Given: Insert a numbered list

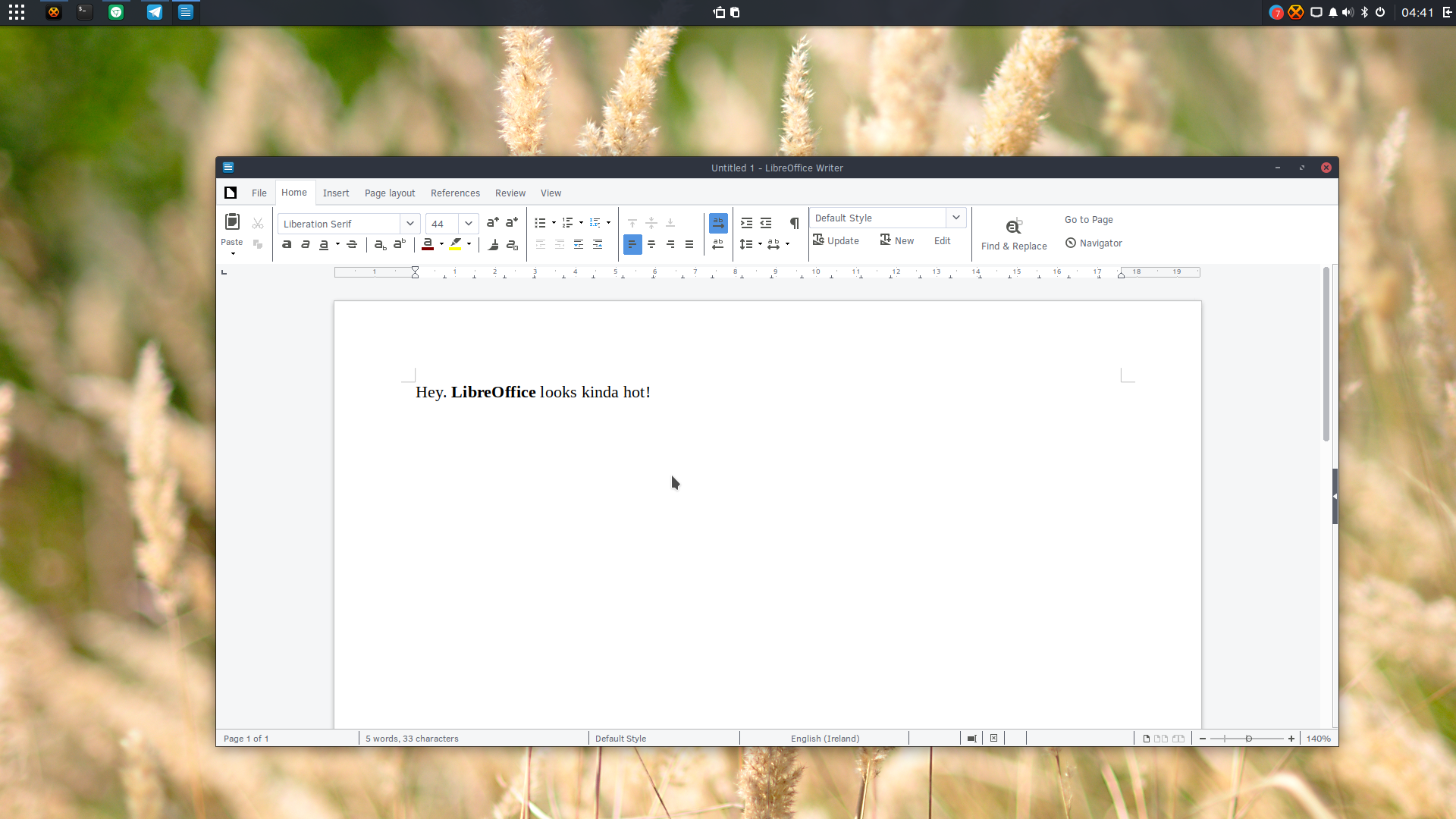Looking at the screenshot, I should point(567,223).
